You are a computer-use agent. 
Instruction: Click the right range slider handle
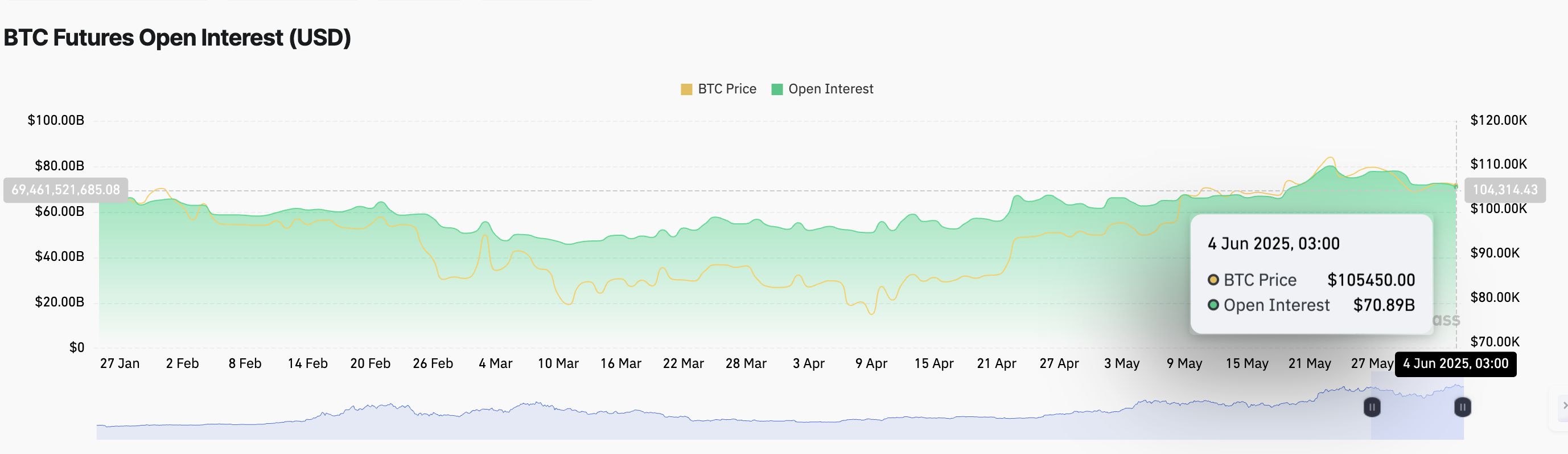[1462, 407]
